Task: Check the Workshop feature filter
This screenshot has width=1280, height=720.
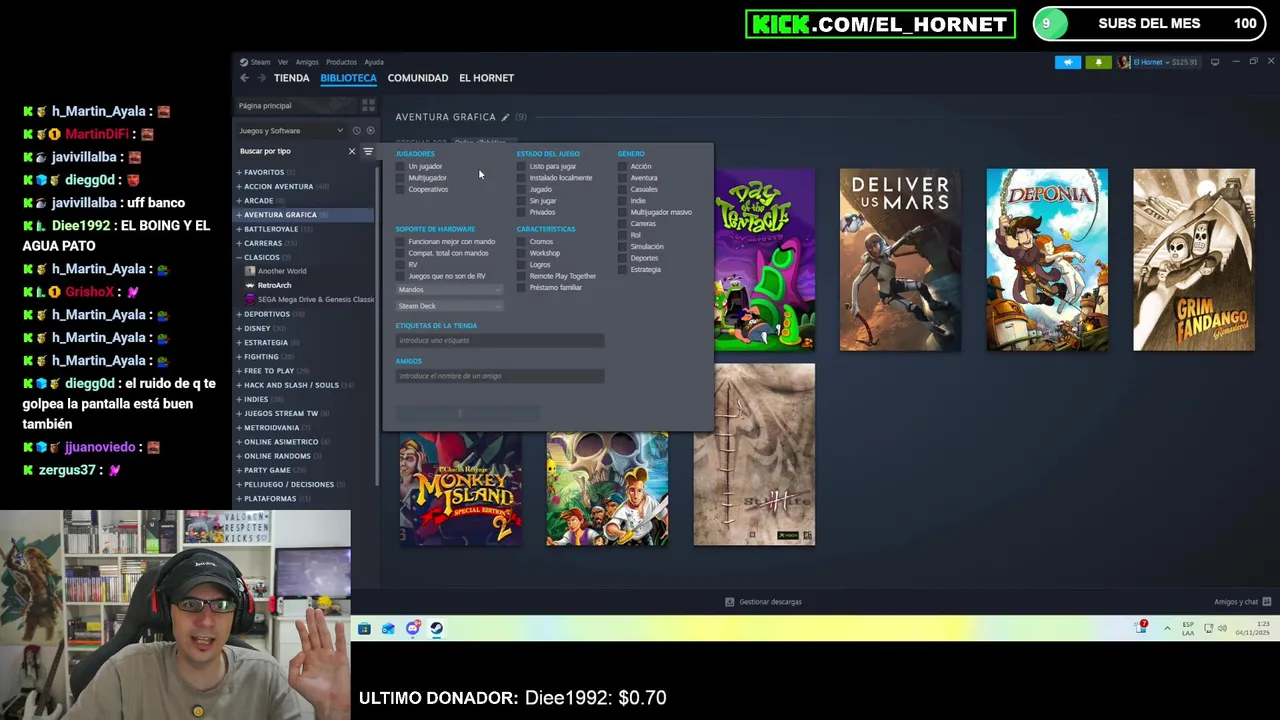Action: pyautogui.click(x=522, y=253)
